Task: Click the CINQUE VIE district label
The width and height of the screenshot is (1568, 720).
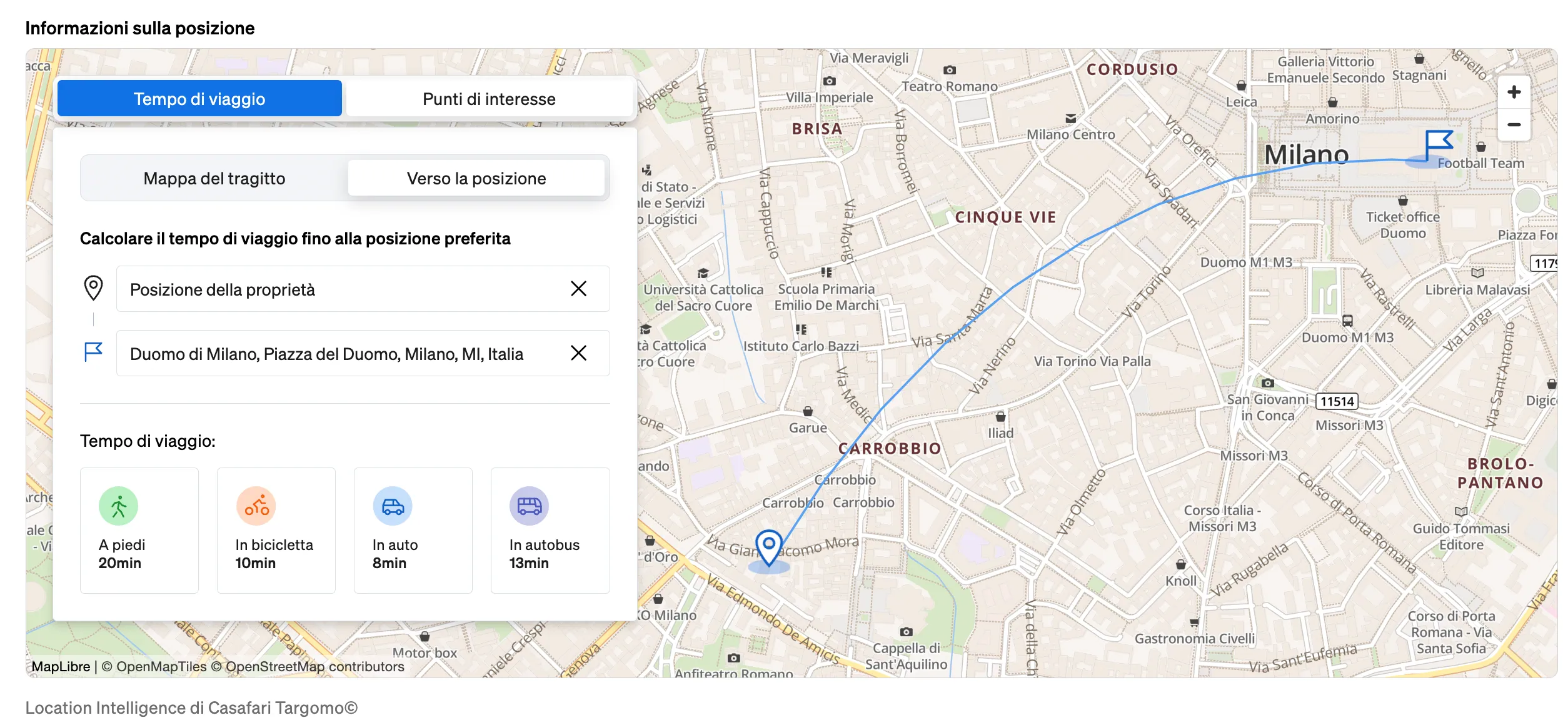Action: tap(1005, 217)
